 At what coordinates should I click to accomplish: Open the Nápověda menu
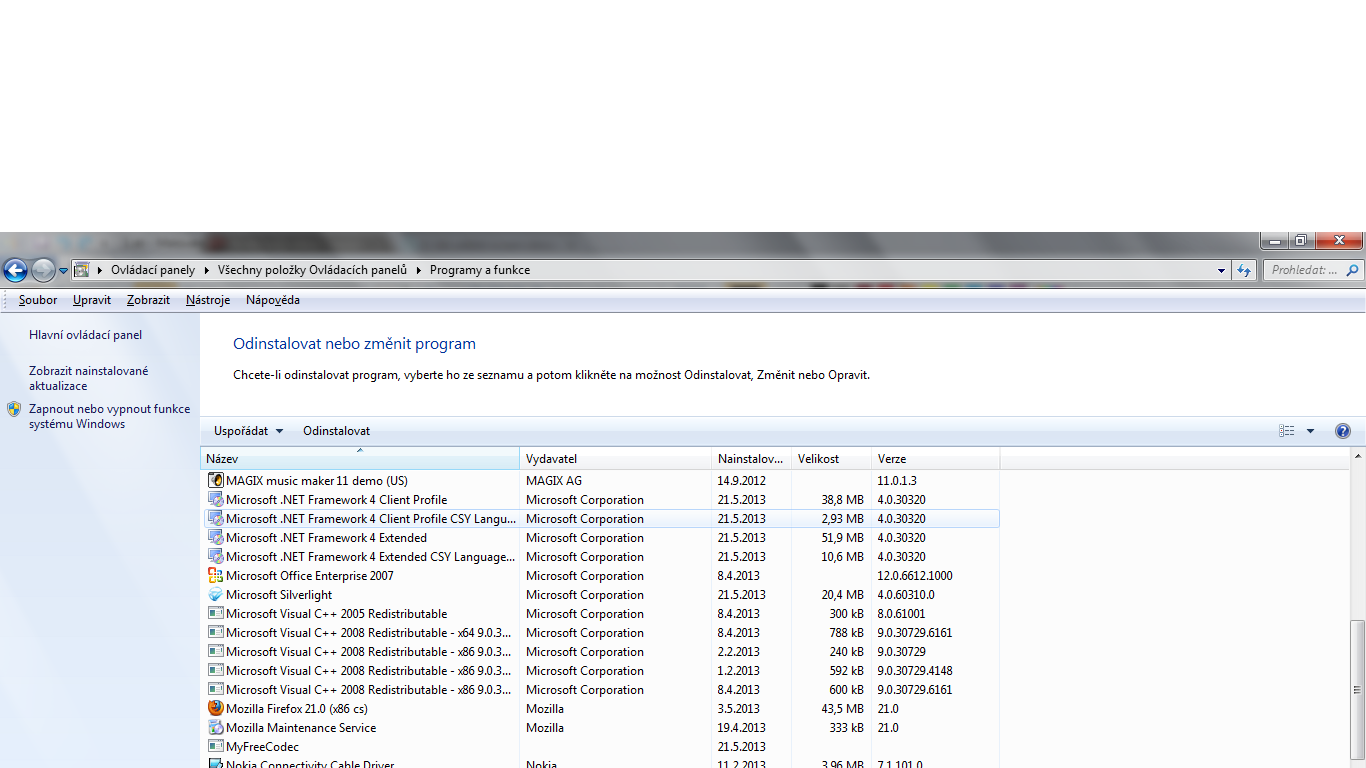coord(273,300)
